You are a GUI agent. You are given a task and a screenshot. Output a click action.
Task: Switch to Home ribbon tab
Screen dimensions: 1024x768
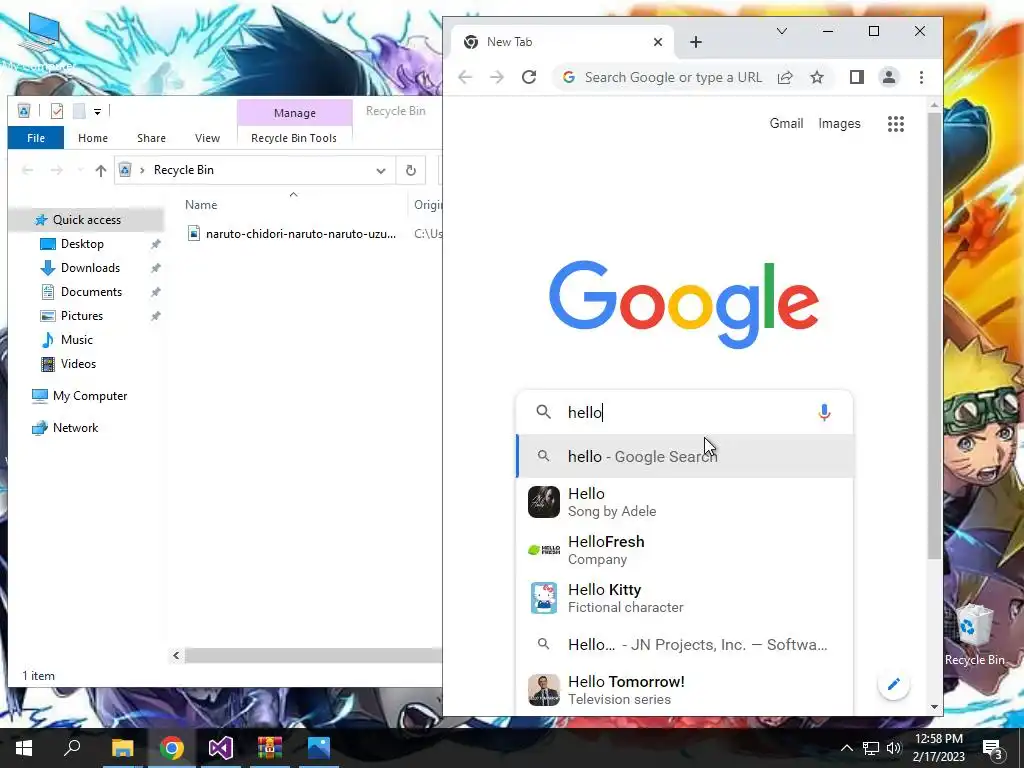click(93, 138)
